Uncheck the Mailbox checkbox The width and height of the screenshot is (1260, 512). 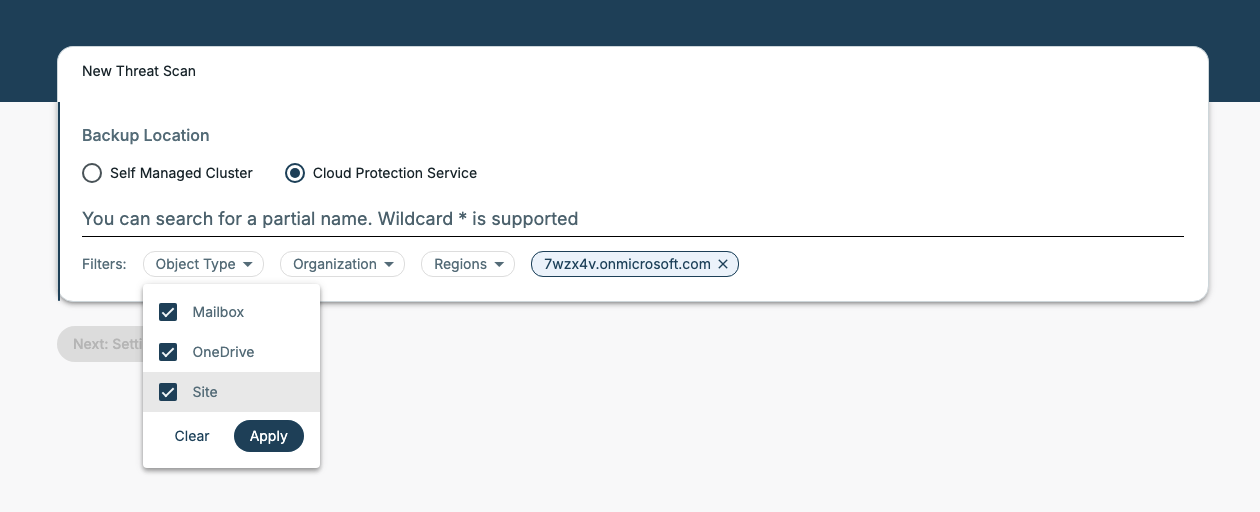click(168, 312)
